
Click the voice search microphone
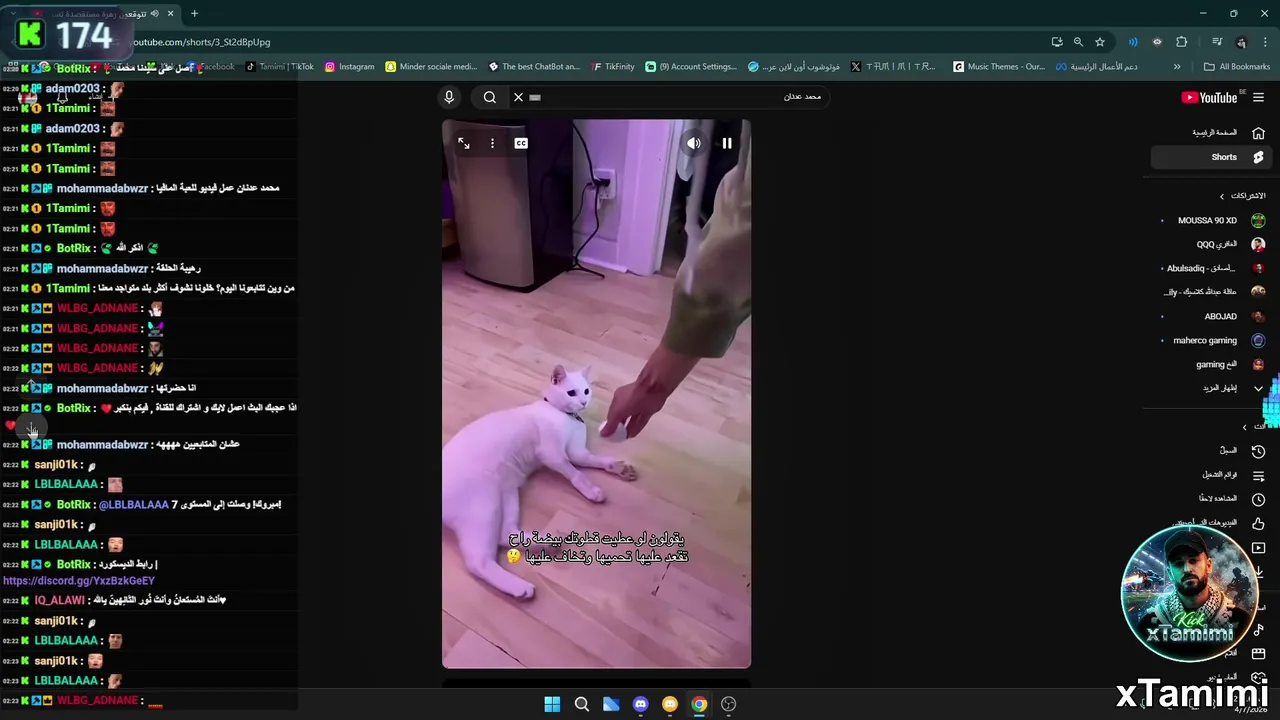click(x=449, y=97)
